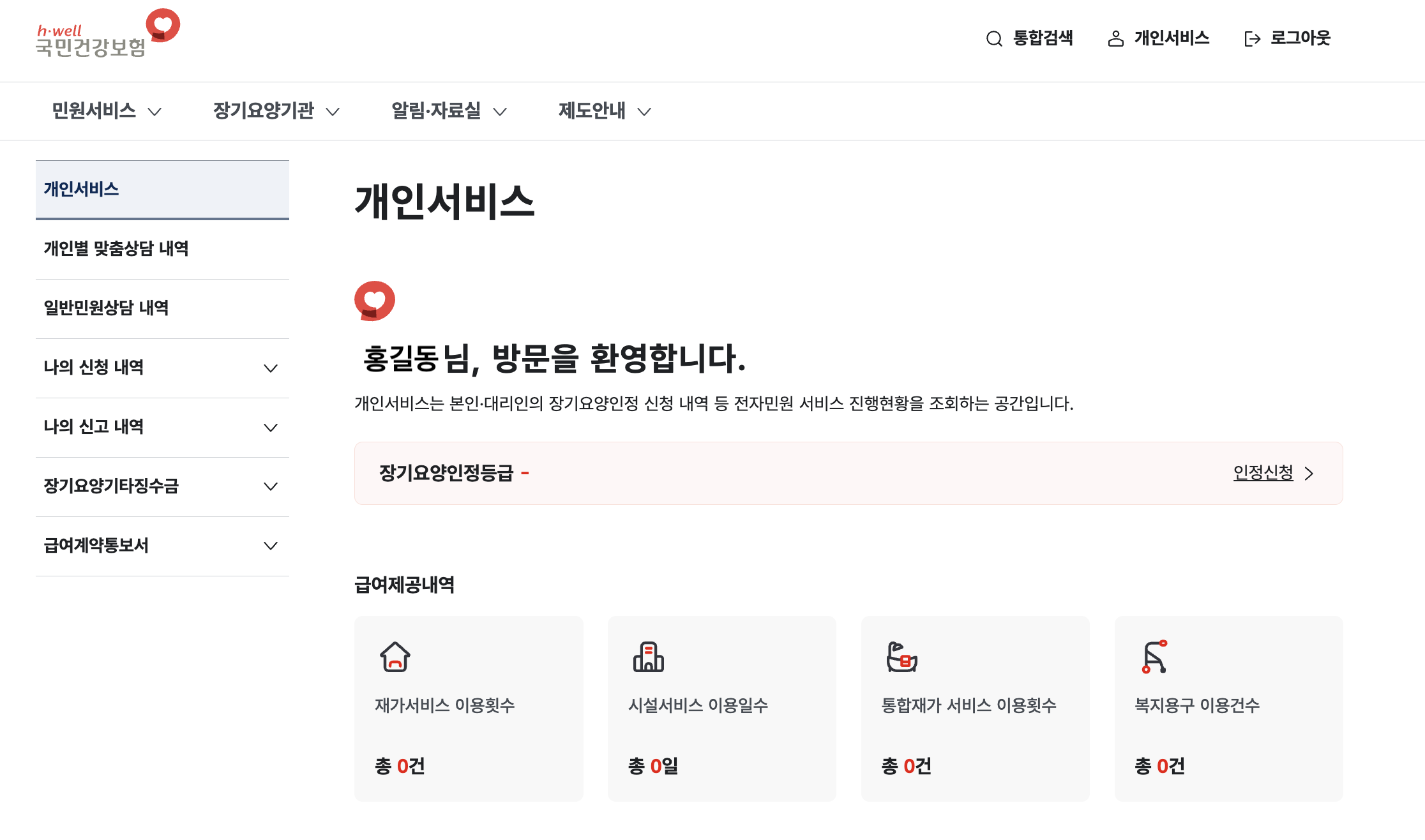The width and height of the screenshot is (1425, 840).
Task: Expand the 급여계약통보서 chevron
Action: (x=271, y=546)
